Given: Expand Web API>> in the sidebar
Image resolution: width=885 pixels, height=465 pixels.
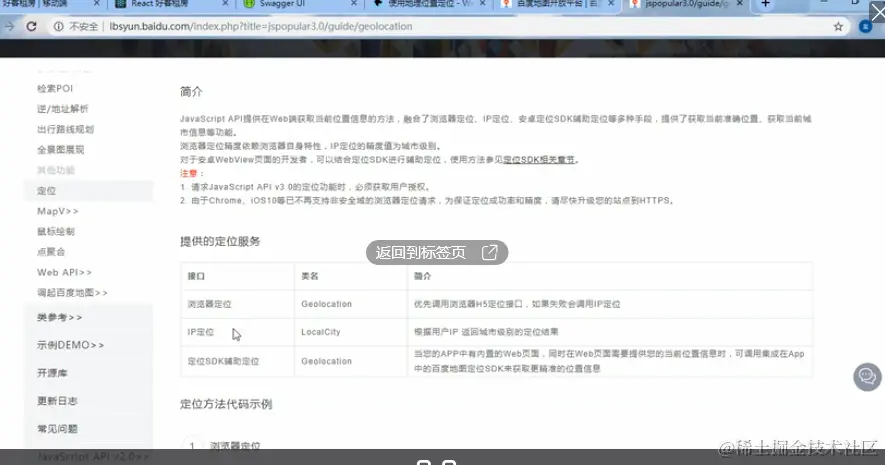Looking at the screenshot, I should point(64,272).
